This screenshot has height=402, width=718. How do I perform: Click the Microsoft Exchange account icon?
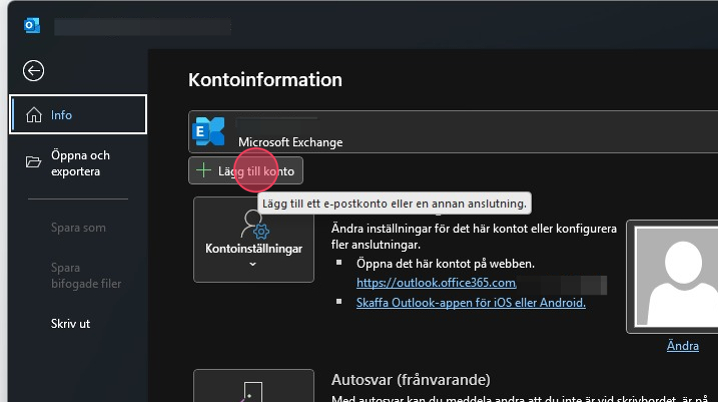click(x=209, y=132)
